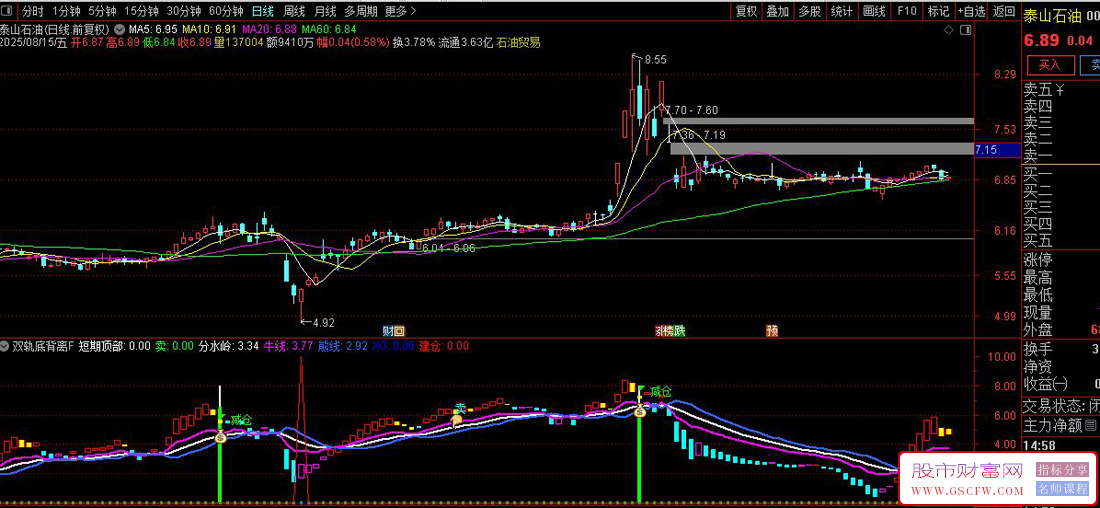Click the 短期顶部: 0.00 indicator value

[x=114, y=346]
